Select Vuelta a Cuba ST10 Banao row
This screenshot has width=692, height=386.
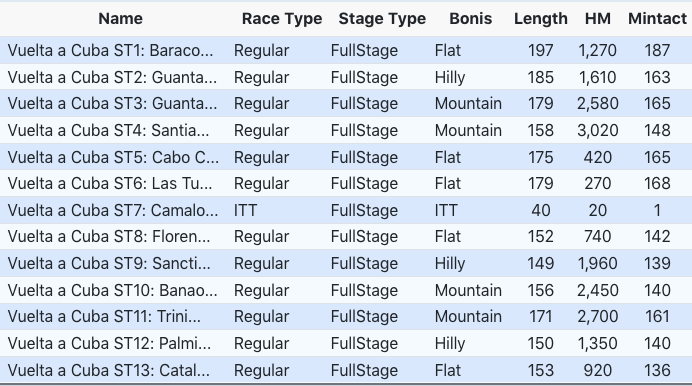[x=346, y=290]
